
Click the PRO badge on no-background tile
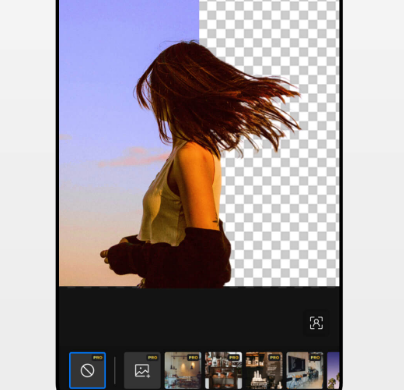pyautogui.click(x=98, y=358)
